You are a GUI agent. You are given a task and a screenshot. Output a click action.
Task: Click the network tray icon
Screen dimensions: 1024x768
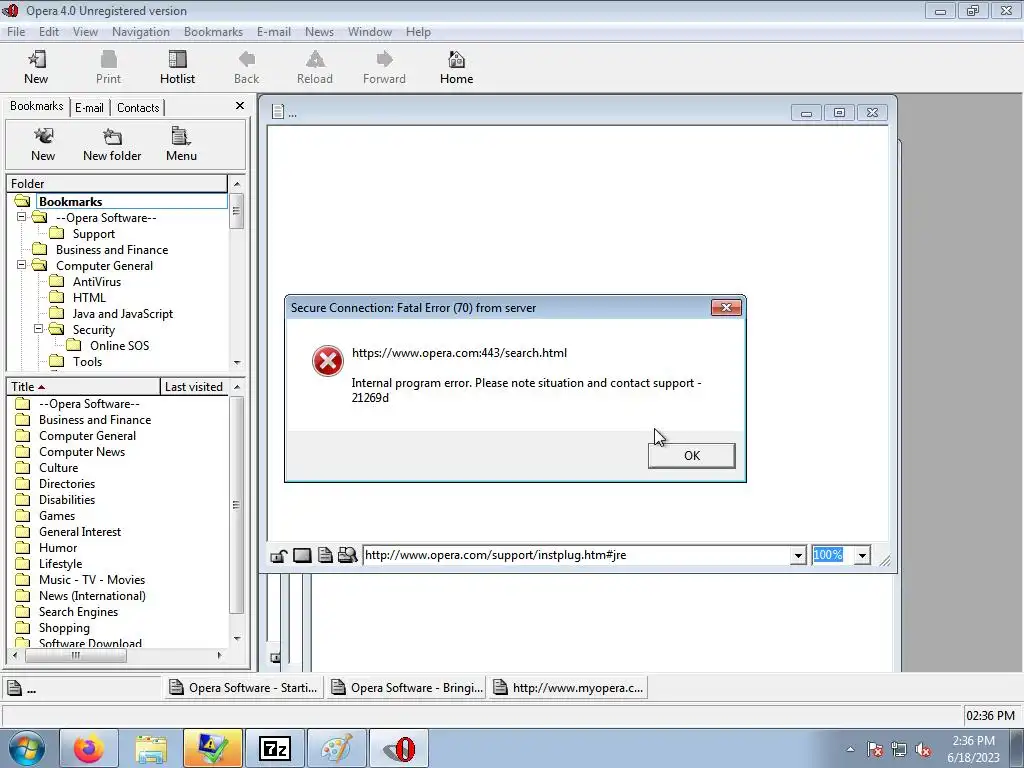pos(899,750)
